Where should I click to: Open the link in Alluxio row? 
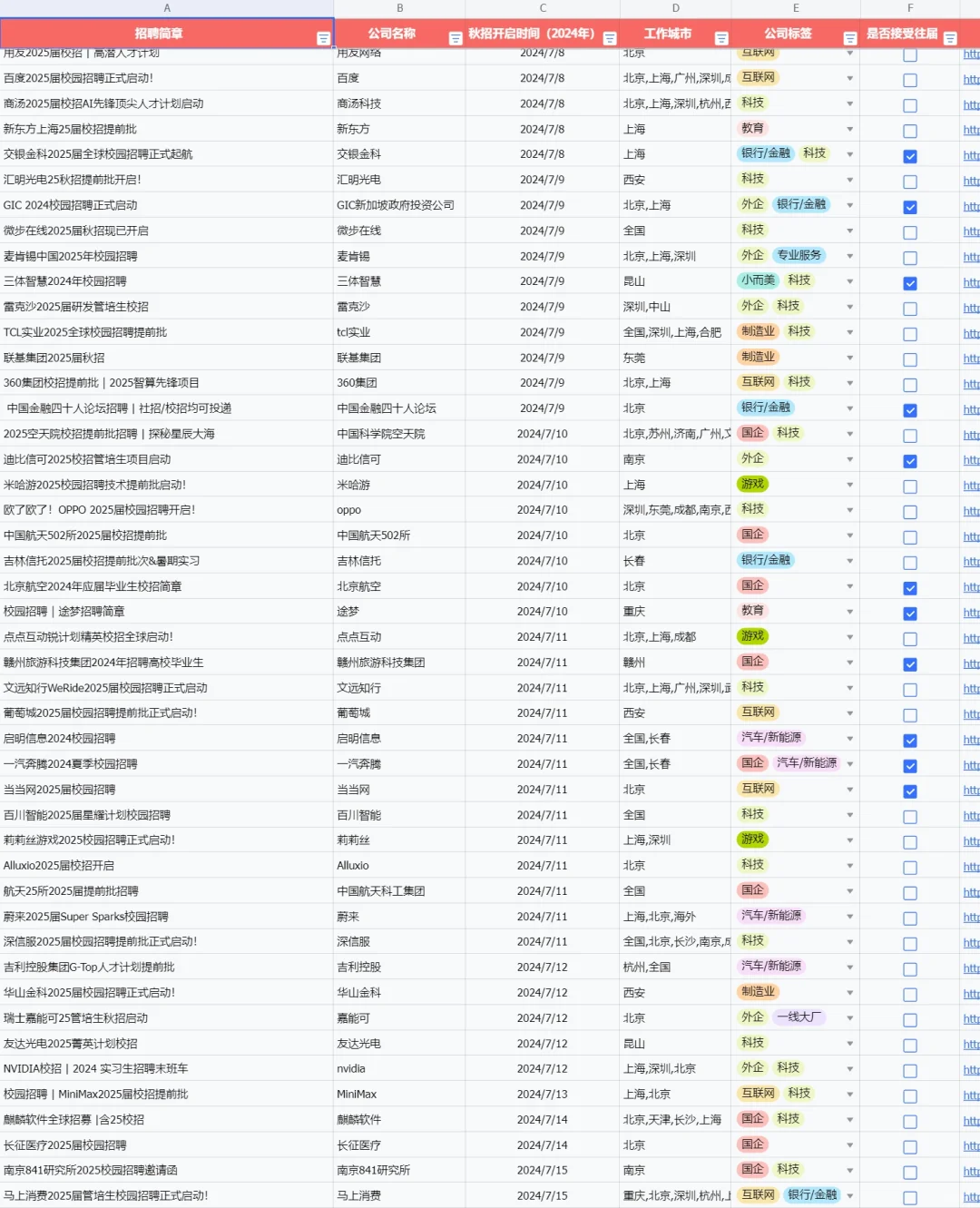[x=971, y=867]
